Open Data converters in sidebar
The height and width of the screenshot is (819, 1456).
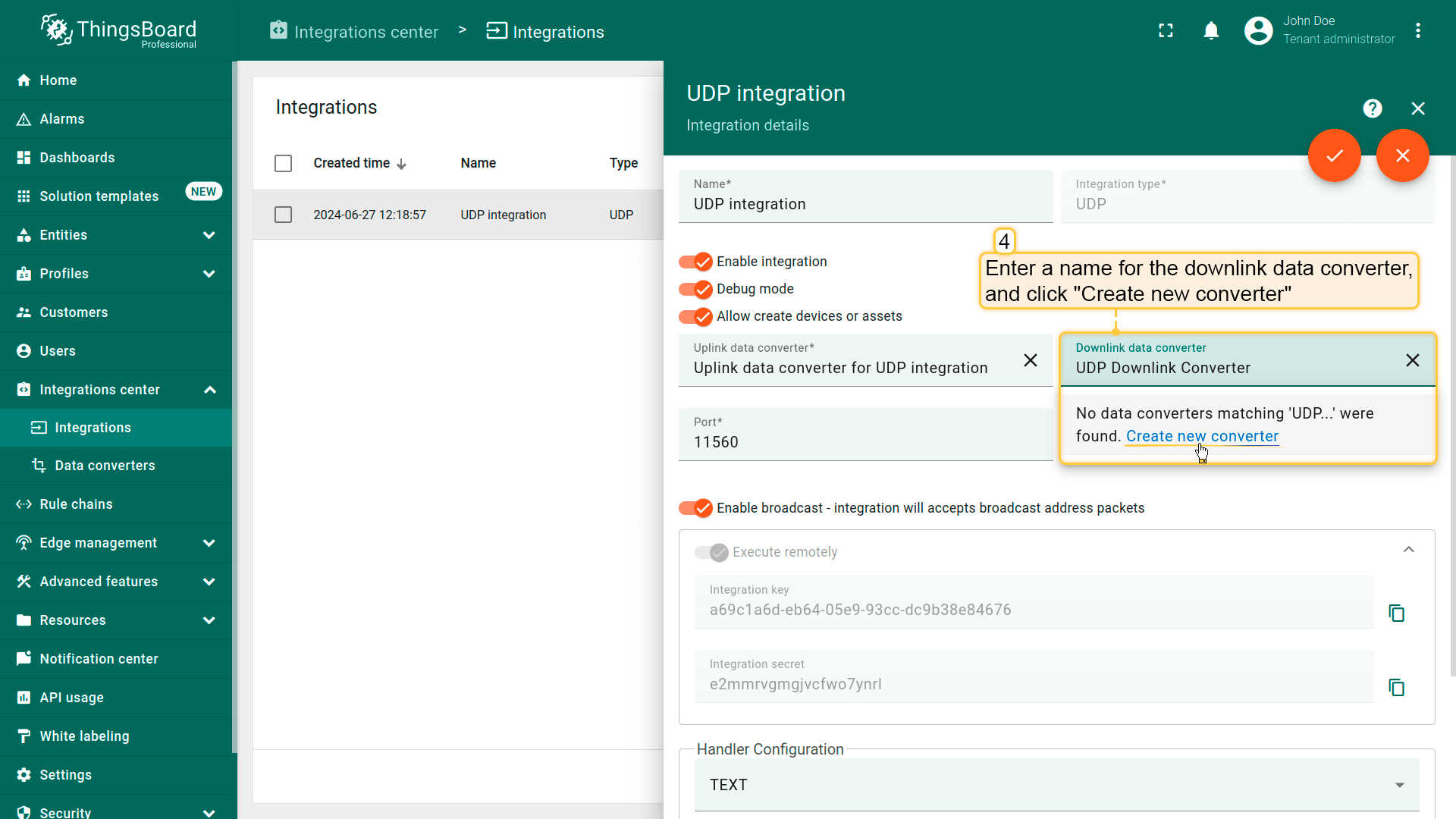click(105, 466)
